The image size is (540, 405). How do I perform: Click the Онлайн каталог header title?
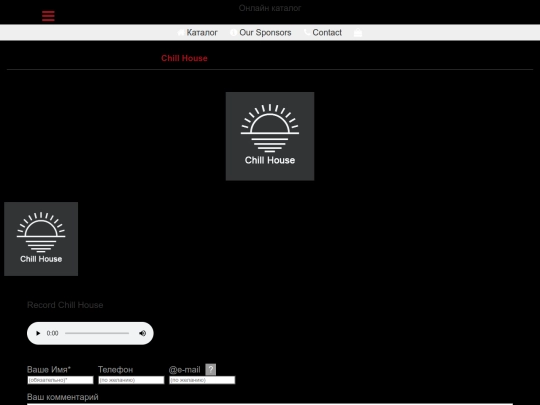point(270,8)
